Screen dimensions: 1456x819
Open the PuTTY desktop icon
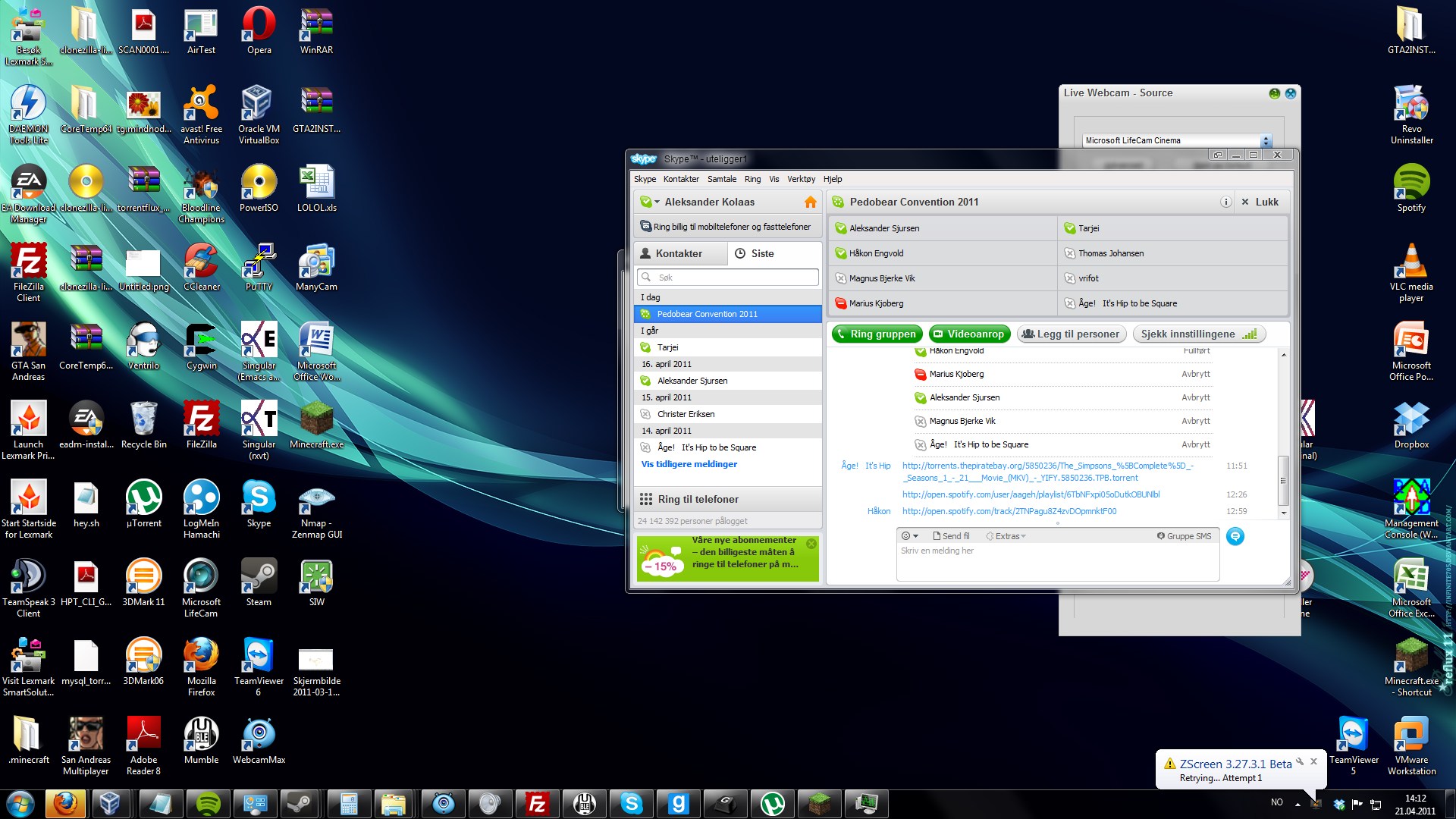[259, 268]
